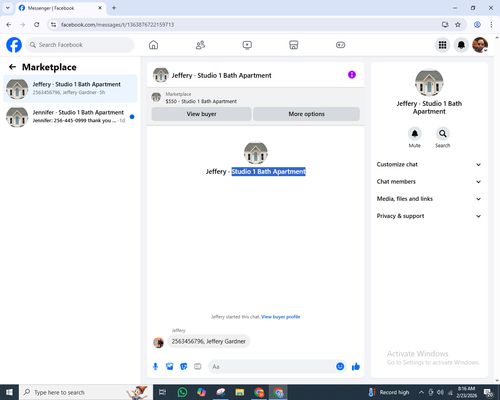Expand Chat members section
500x400 pixels.
[x=429, y=182]
